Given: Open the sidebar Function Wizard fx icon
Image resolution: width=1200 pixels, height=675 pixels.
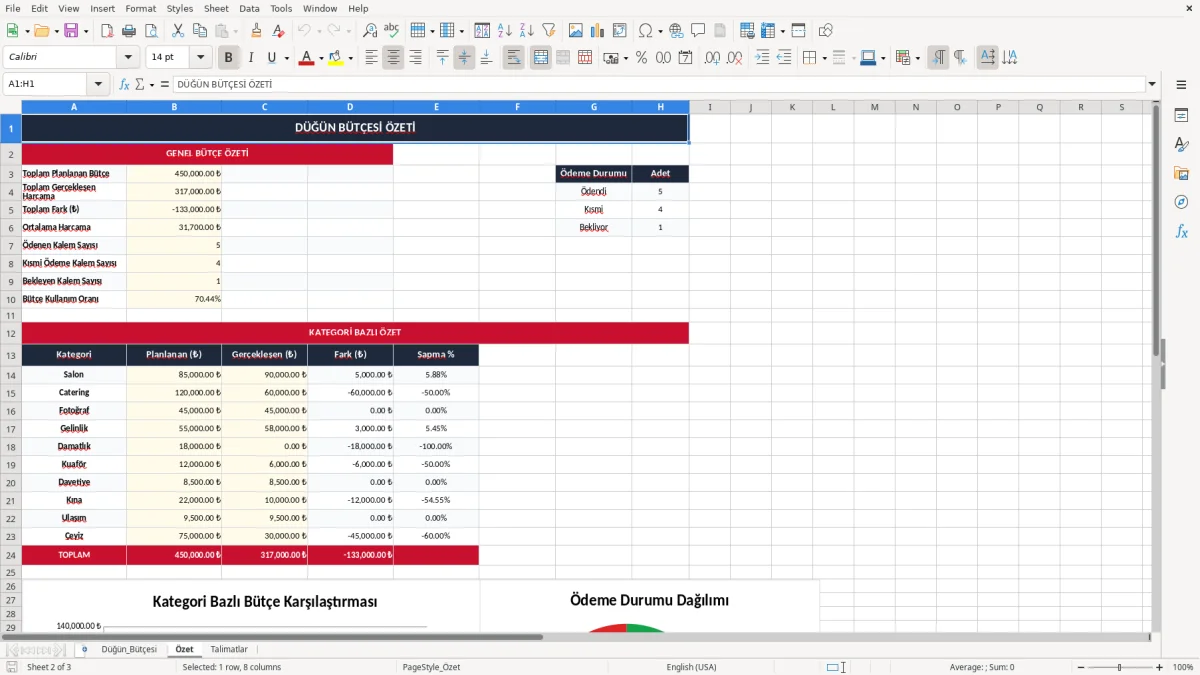Looking at the screenshot, I should pyautogui.click(x=1181, y=232).
